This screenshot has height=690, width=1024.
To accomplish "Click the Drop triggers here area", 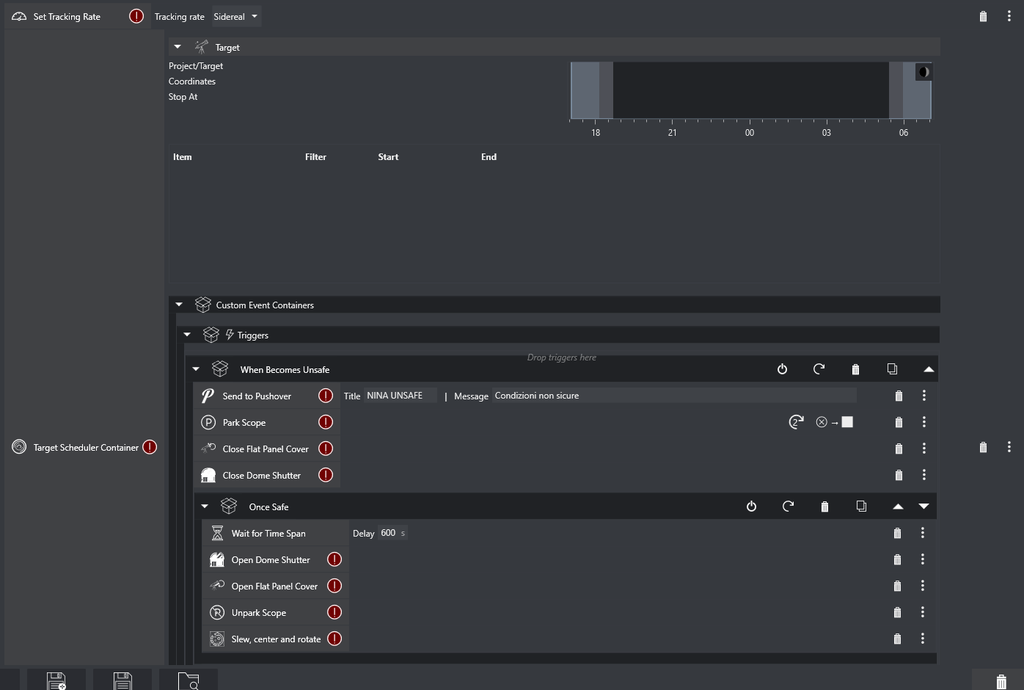I will 562,357.
